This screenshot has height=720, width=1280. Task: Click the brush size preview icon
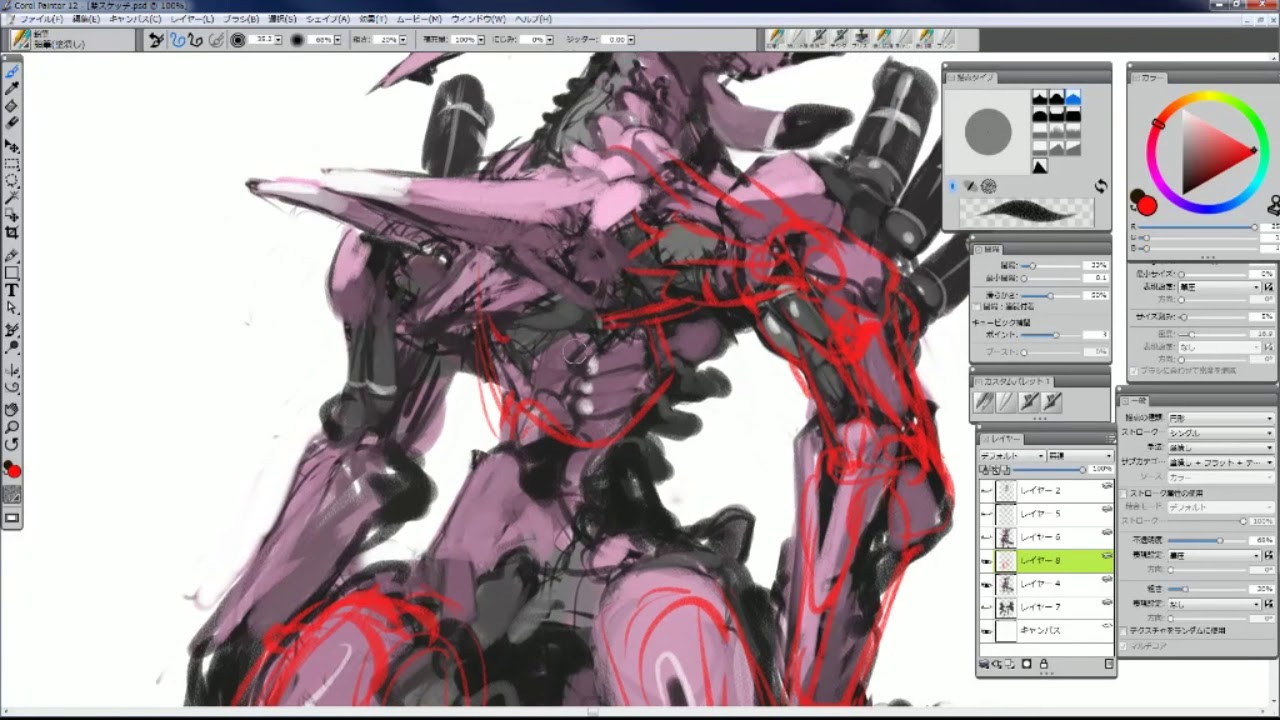coord(238,40)
